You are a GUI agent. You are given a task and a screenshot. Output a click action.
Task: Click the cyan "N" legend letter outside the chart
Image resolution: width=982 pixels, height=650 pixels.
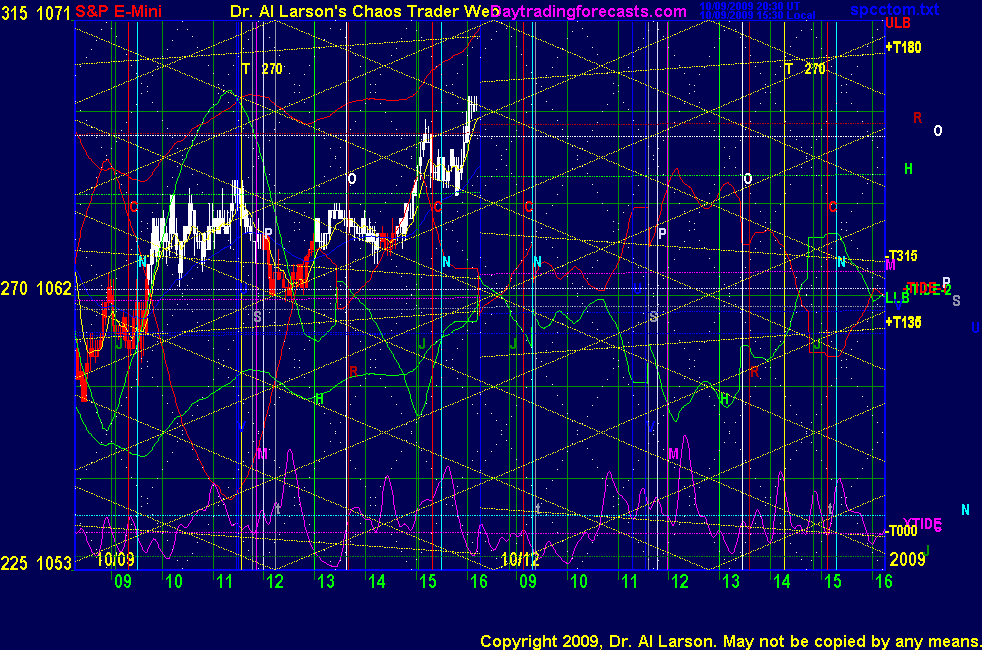click(965, 510)
